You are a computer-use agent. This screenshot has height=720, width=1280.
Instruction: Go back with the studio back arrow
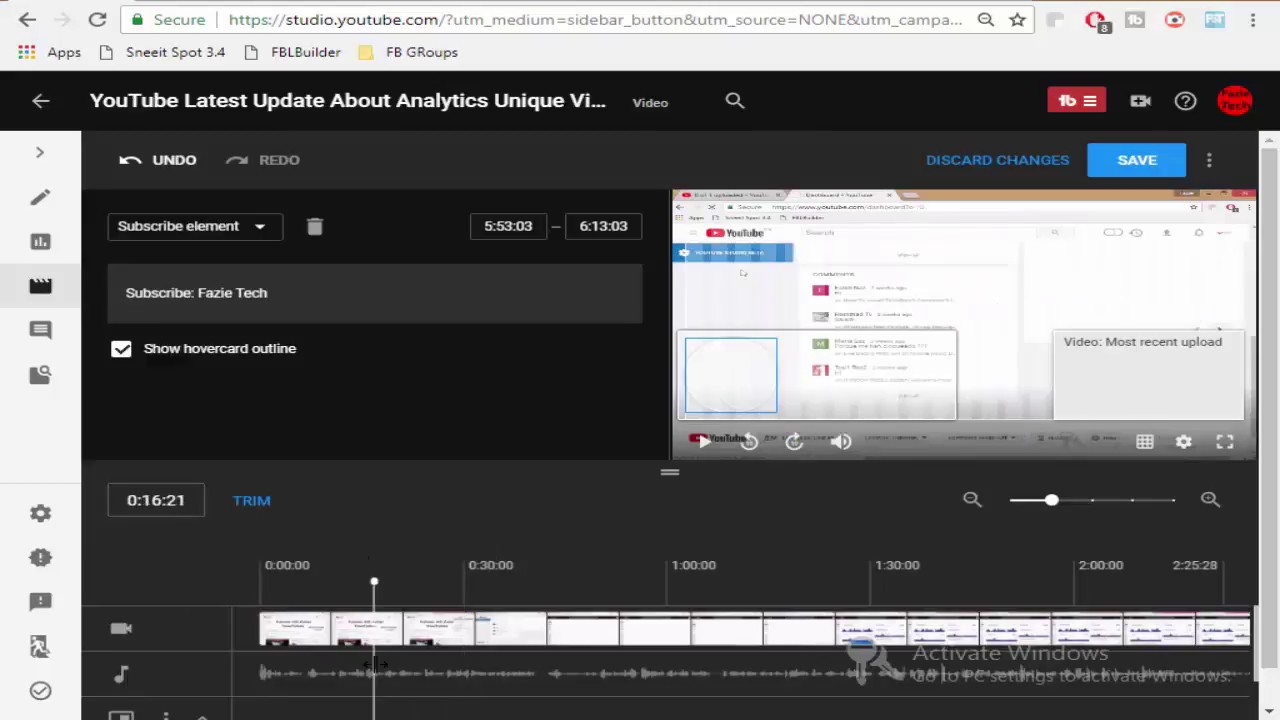40,101
